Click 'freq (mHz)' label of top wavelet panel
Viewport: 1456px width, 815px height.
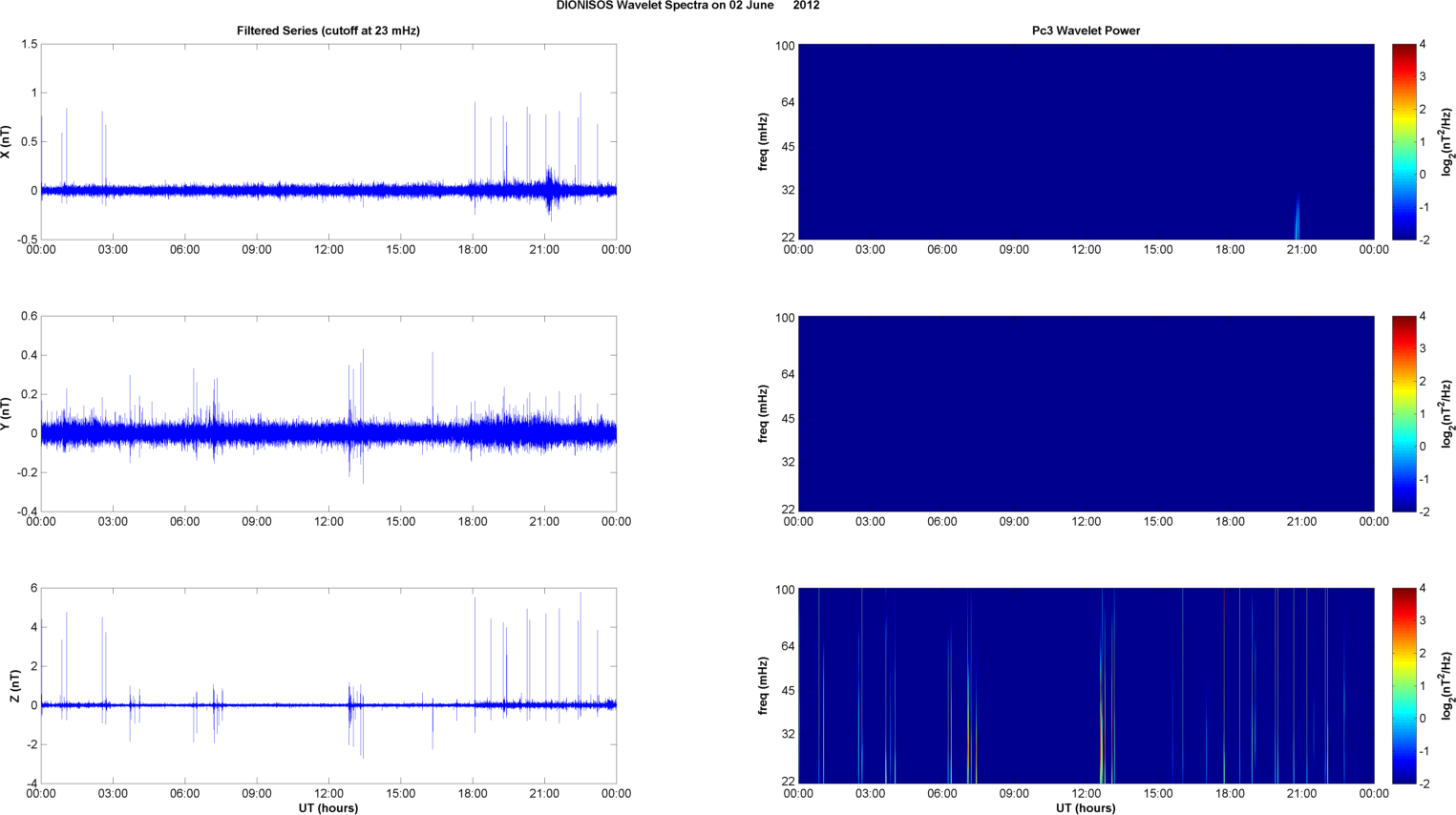pyautogui.click(x=764, y=142)
